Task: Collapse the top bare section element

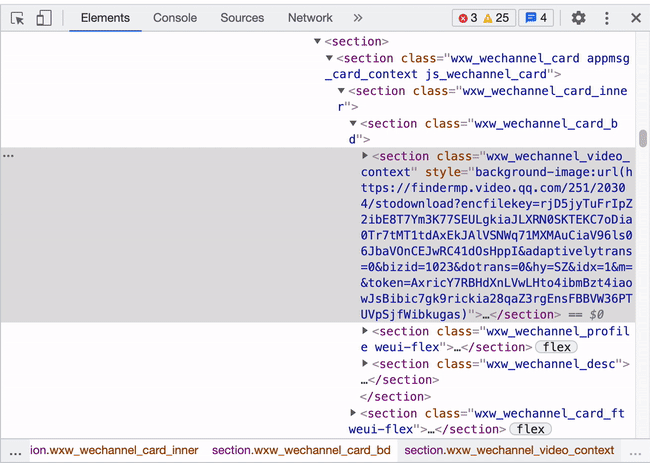Action: [318, 41]
